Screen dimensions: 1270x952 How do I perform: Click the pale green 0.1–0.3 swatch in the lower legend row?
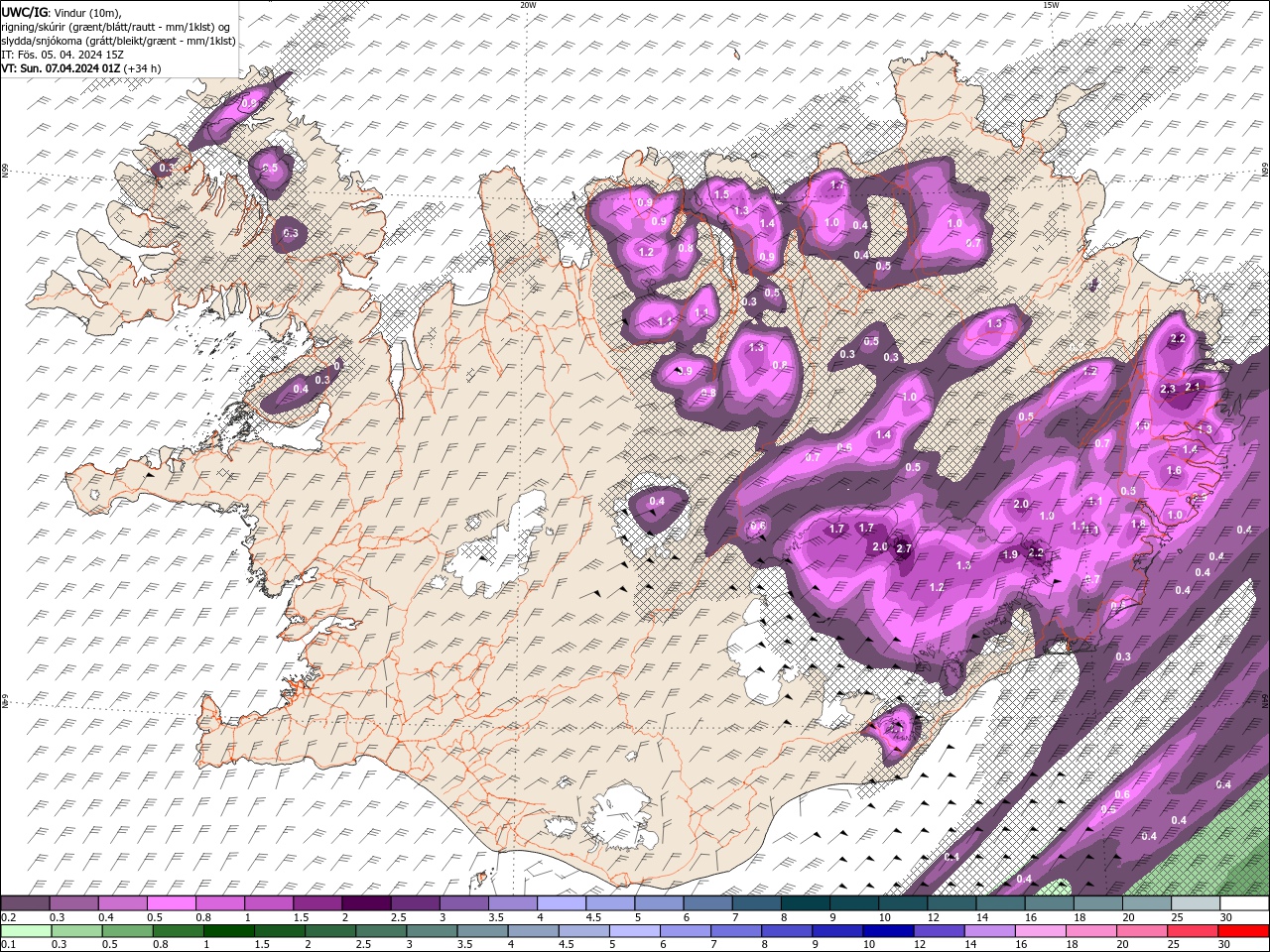[26, 931]
